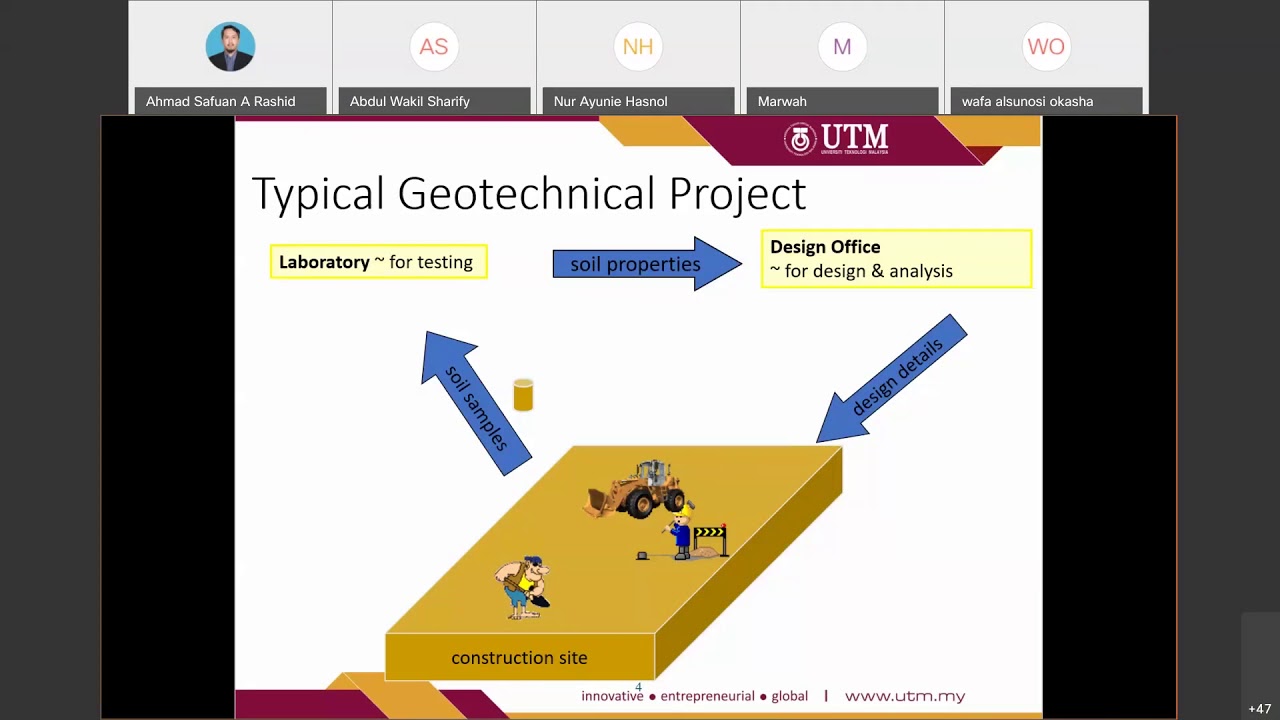Viewport: 1280px width, 720px height.
Task: Click the name label 'Marwah'
Action: click(782, 101)
